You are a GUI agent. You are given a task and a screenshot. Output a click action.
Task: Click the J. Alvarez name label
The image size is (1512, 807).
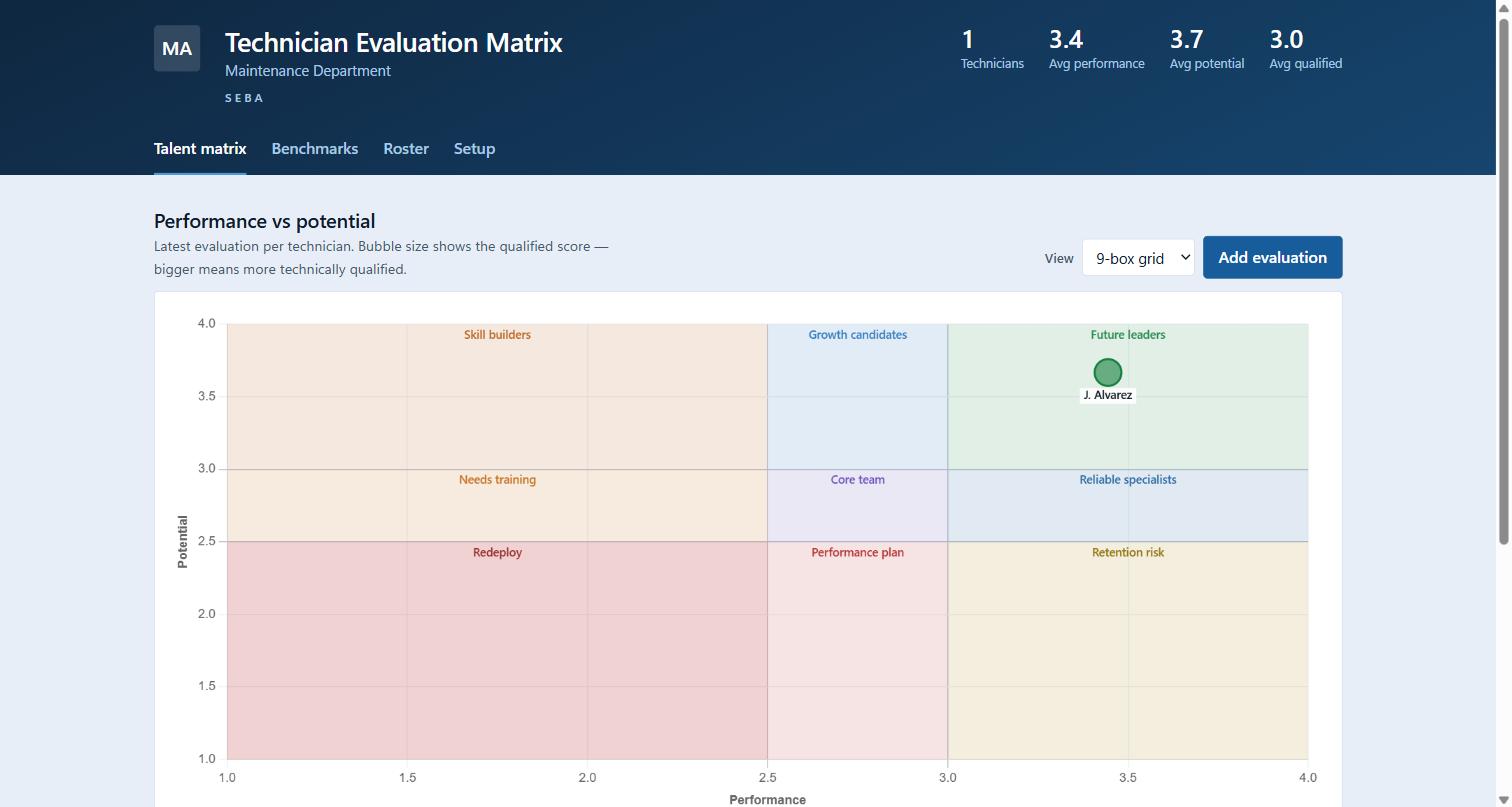[x=1107, y=395]
